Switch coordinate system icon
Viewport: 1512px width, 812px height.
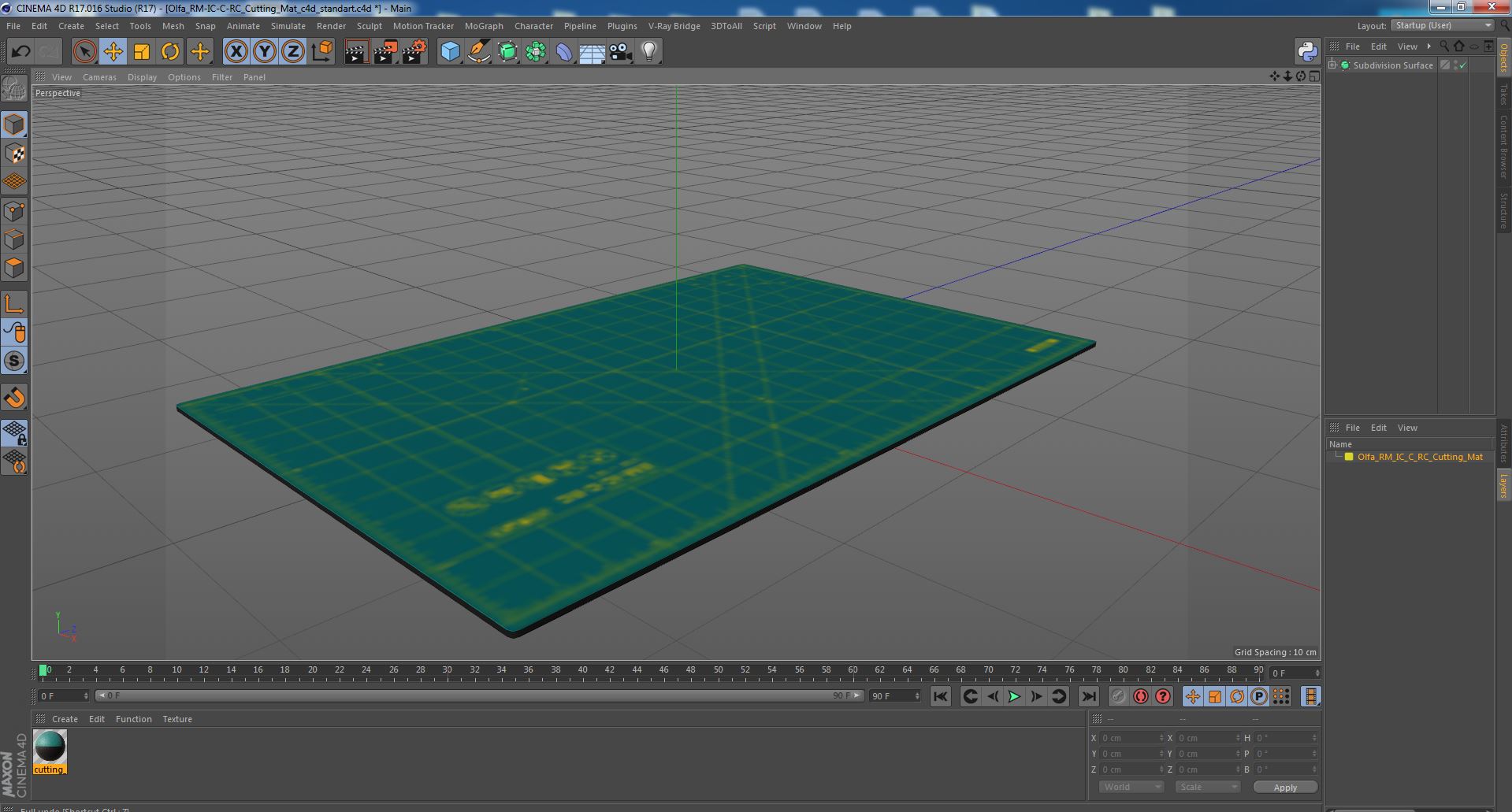322,52
